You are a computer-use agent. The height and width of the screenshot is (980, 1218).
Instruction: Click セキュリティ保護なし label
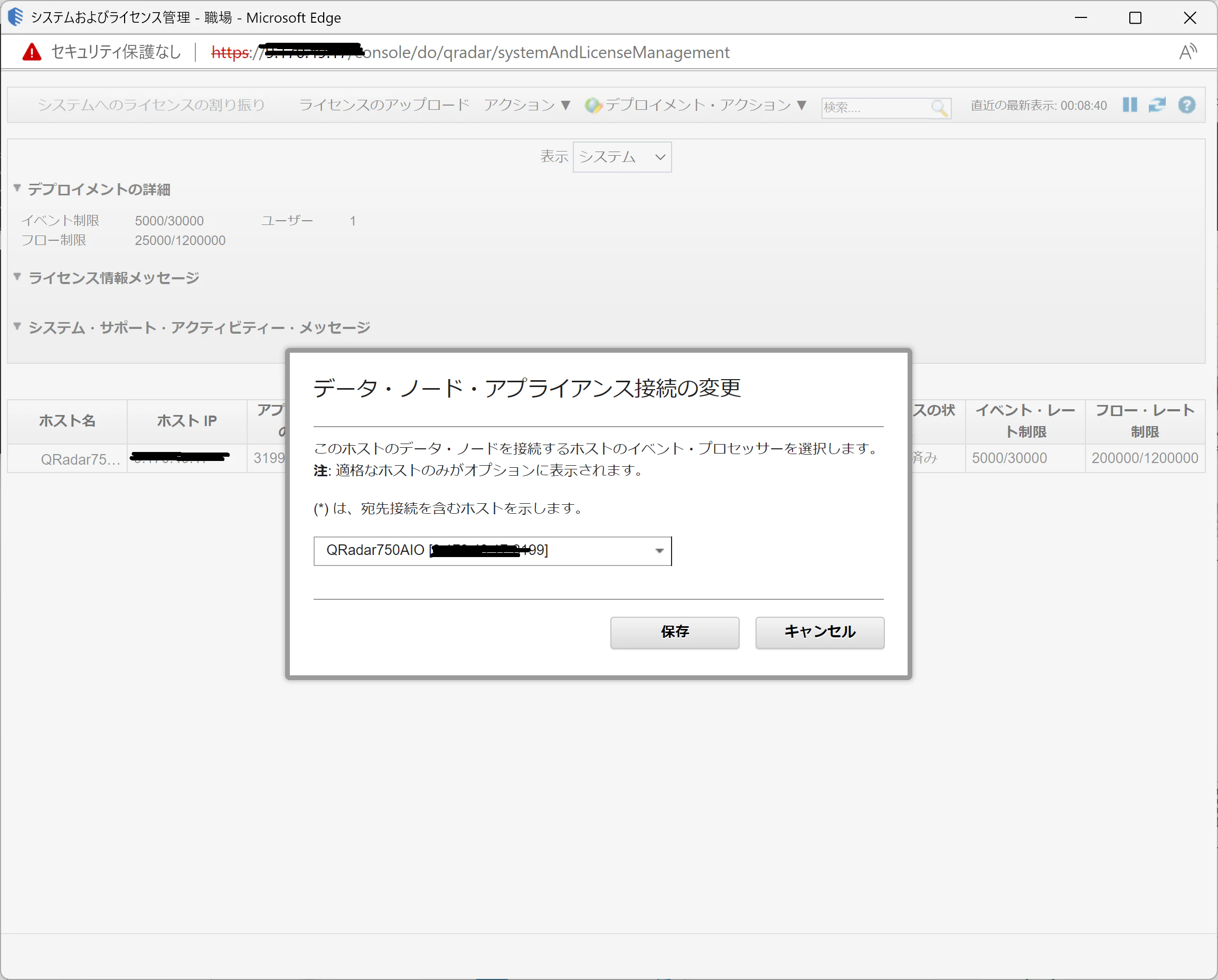pos(116,52)
